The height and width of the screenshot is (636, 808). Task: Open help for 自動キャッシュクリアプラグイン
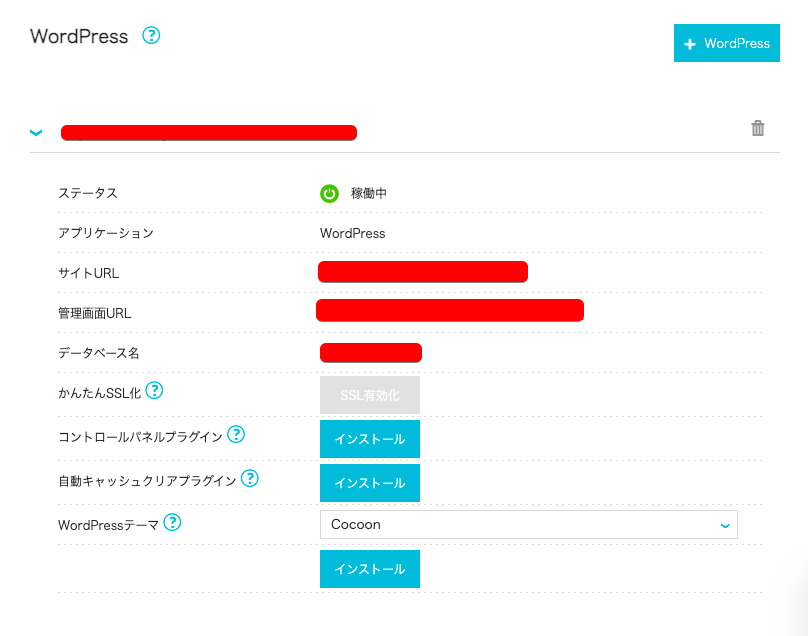tap(250, 478)
